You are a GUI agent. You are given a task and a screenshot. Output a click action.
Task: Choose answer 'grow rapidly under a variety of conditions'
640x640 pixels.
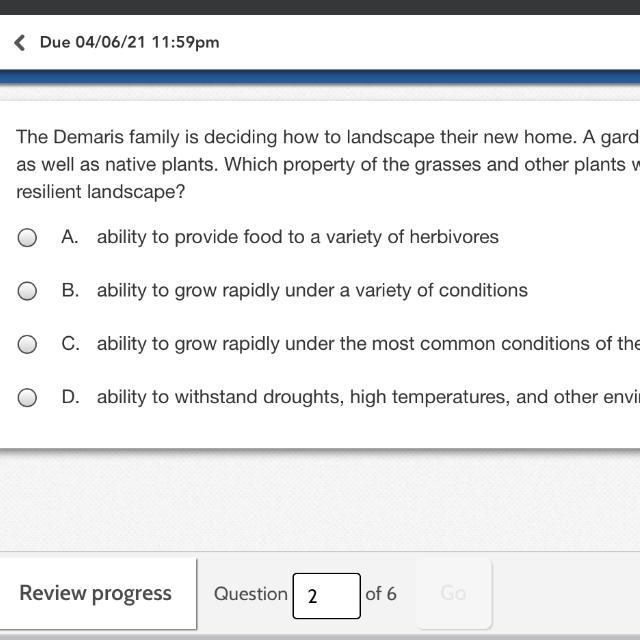click(312, 290)
